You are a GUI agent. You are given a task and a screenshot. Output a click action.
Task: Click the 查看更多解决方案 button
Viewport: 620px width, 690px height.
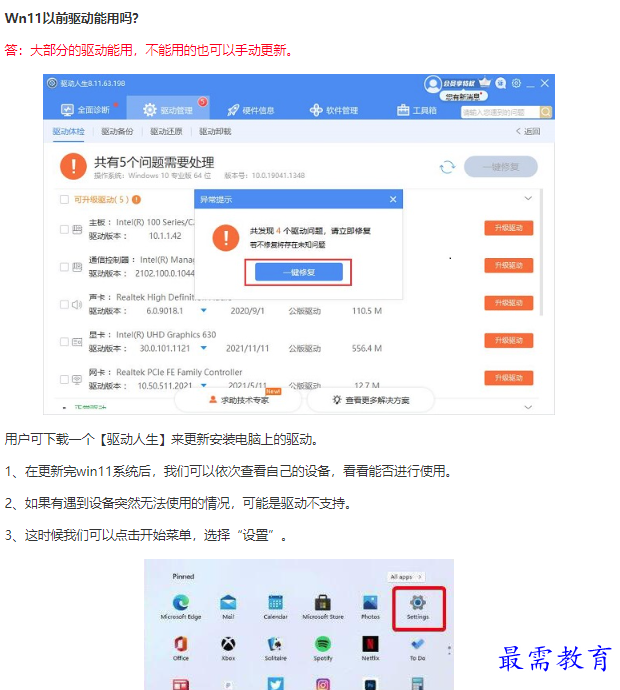[x=371, y=400]
